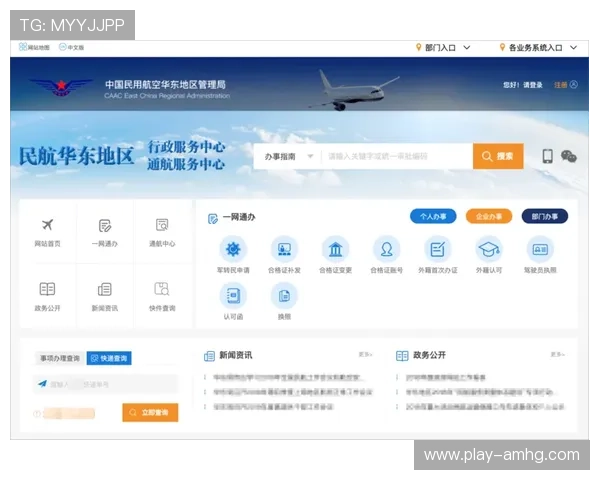600x480 pixels.
Task: Open the second 新闻资讯 news item
Action: coord(292,392)
